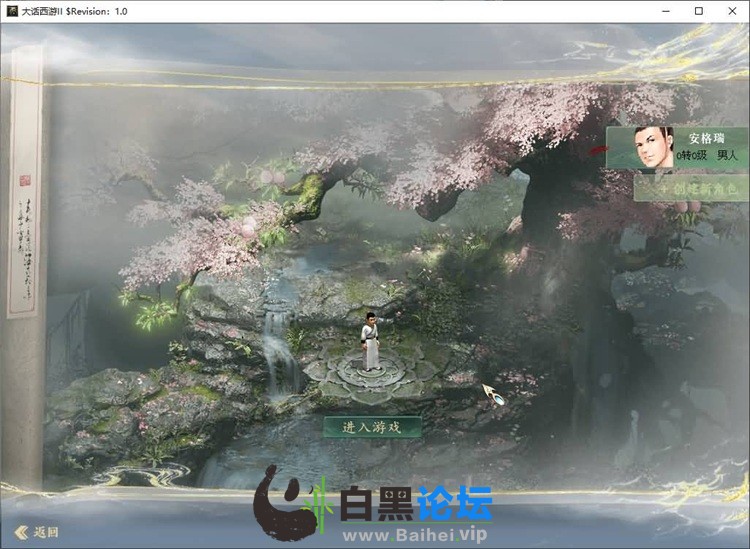
Task: Click the white-robed character on the platform
Action: tap(371, 340)
